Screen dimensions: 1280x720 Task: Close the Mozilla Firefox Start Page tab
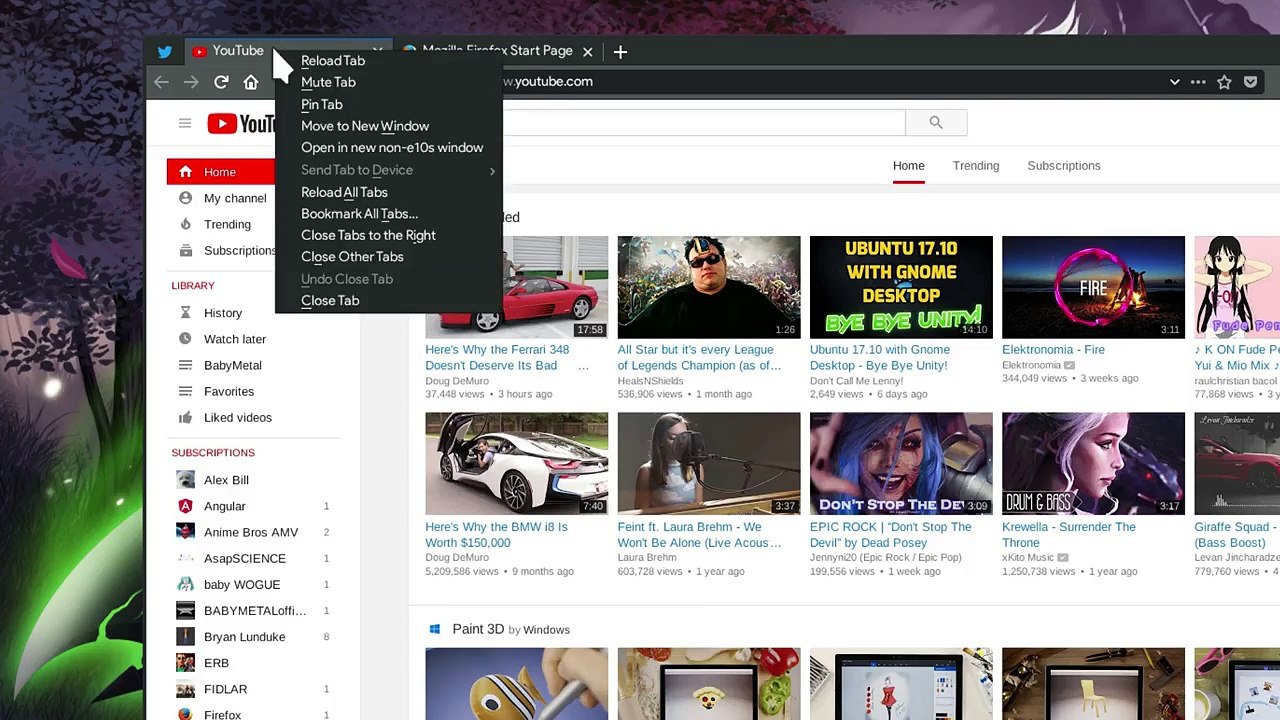tap(588, 51)
